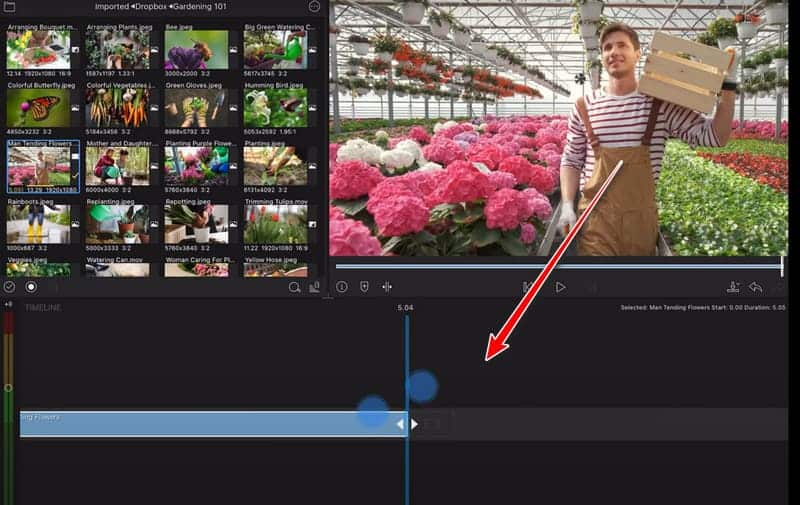The image size is (800, 505).
Task: Toggle the select-all checkmark in the library
Action: point(9,287)
